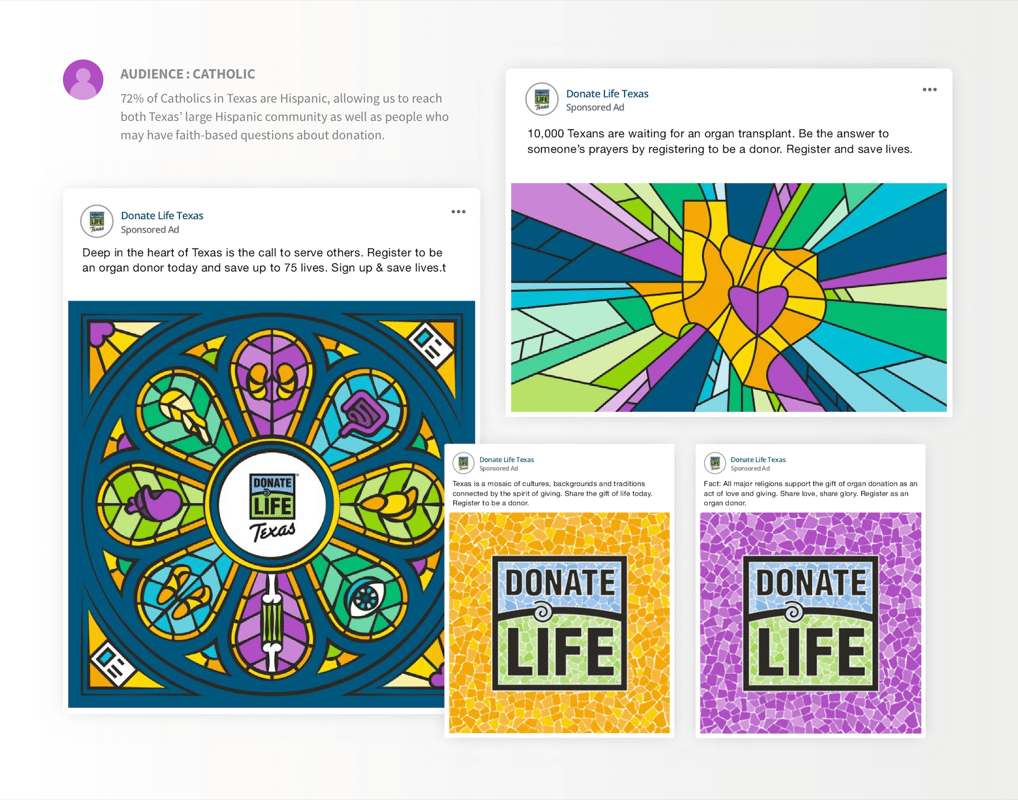Open the Donate Life Texas link on the orange mosaic ad
This screenshot has height=800, width=1018.
click(x=506, y=460)
